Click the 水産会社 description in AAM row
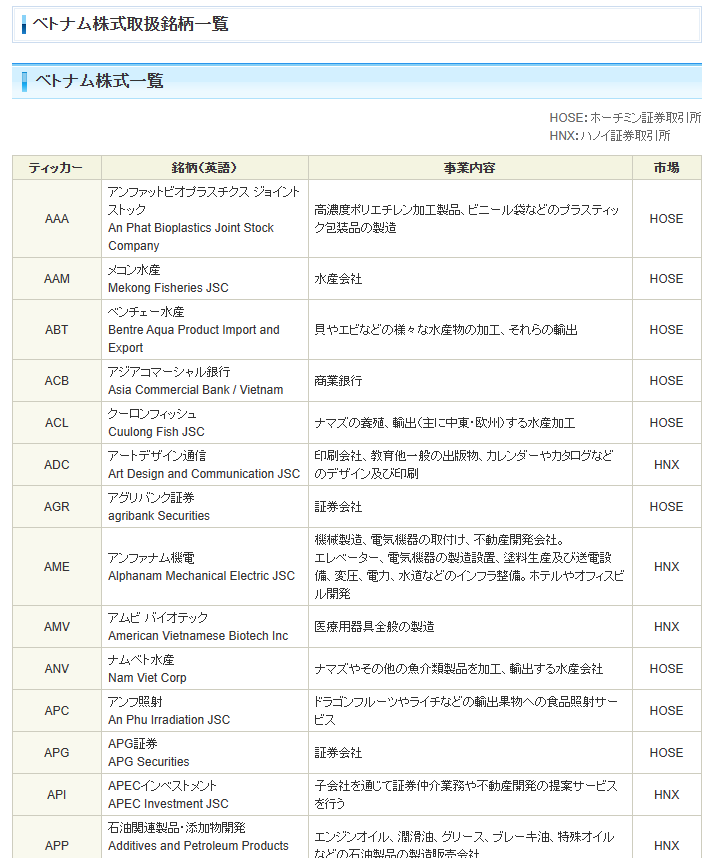The width and height of the screenshot is (723, 858). pos(338,279)
